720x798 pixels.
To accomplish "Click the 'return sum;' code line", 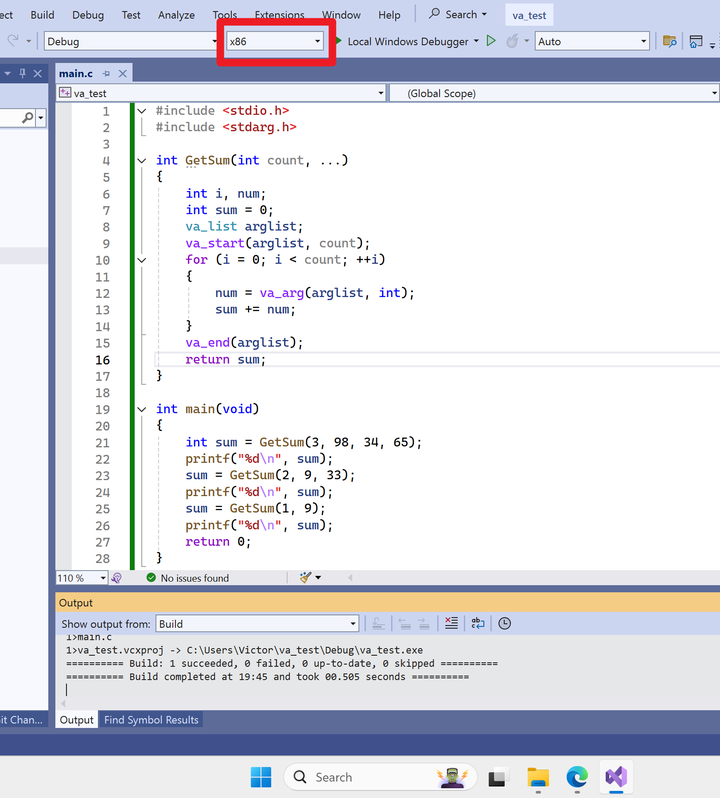I will tap(225, 359).
